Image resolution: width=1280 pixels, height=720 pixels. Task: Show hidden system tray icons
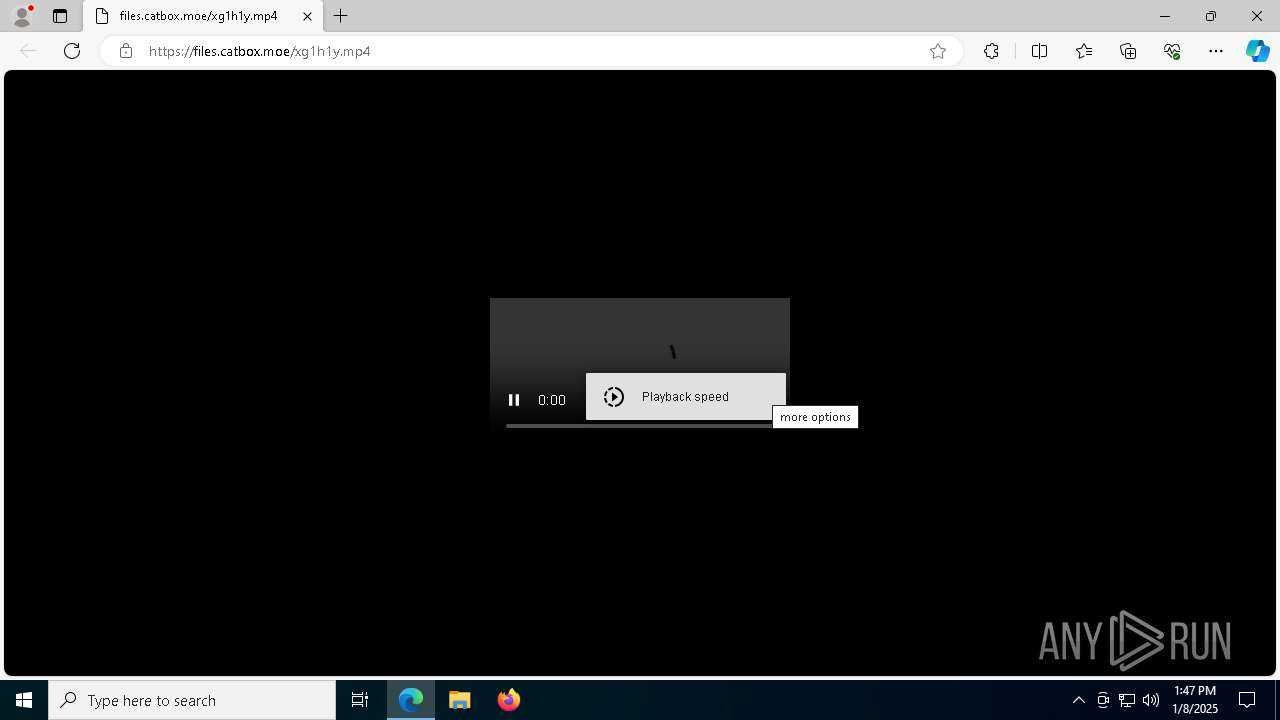(1078, 700)
